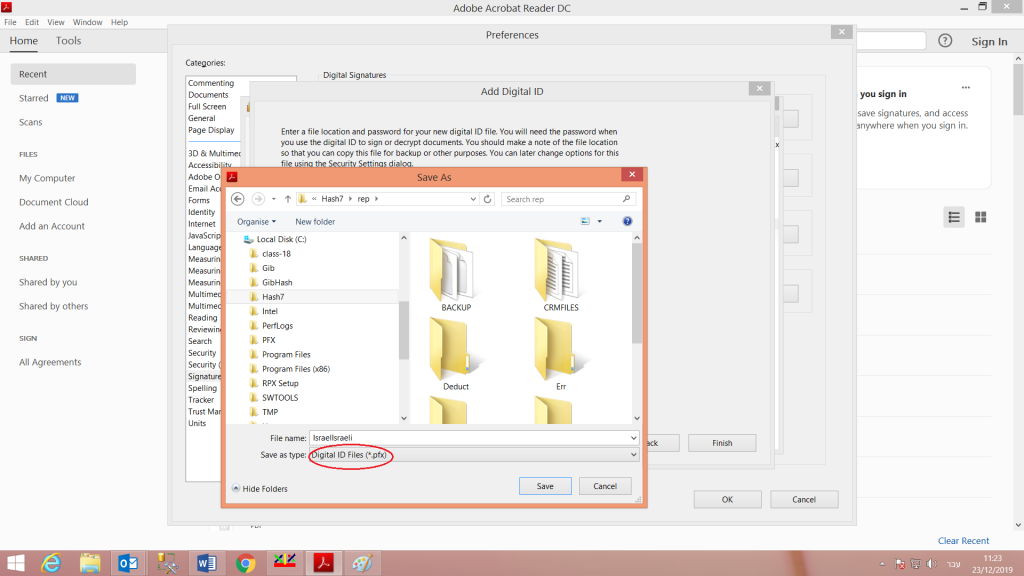Screen dimensions: 1024x576
Task: Open the Err folder
Action: click(x=560, y=354)
